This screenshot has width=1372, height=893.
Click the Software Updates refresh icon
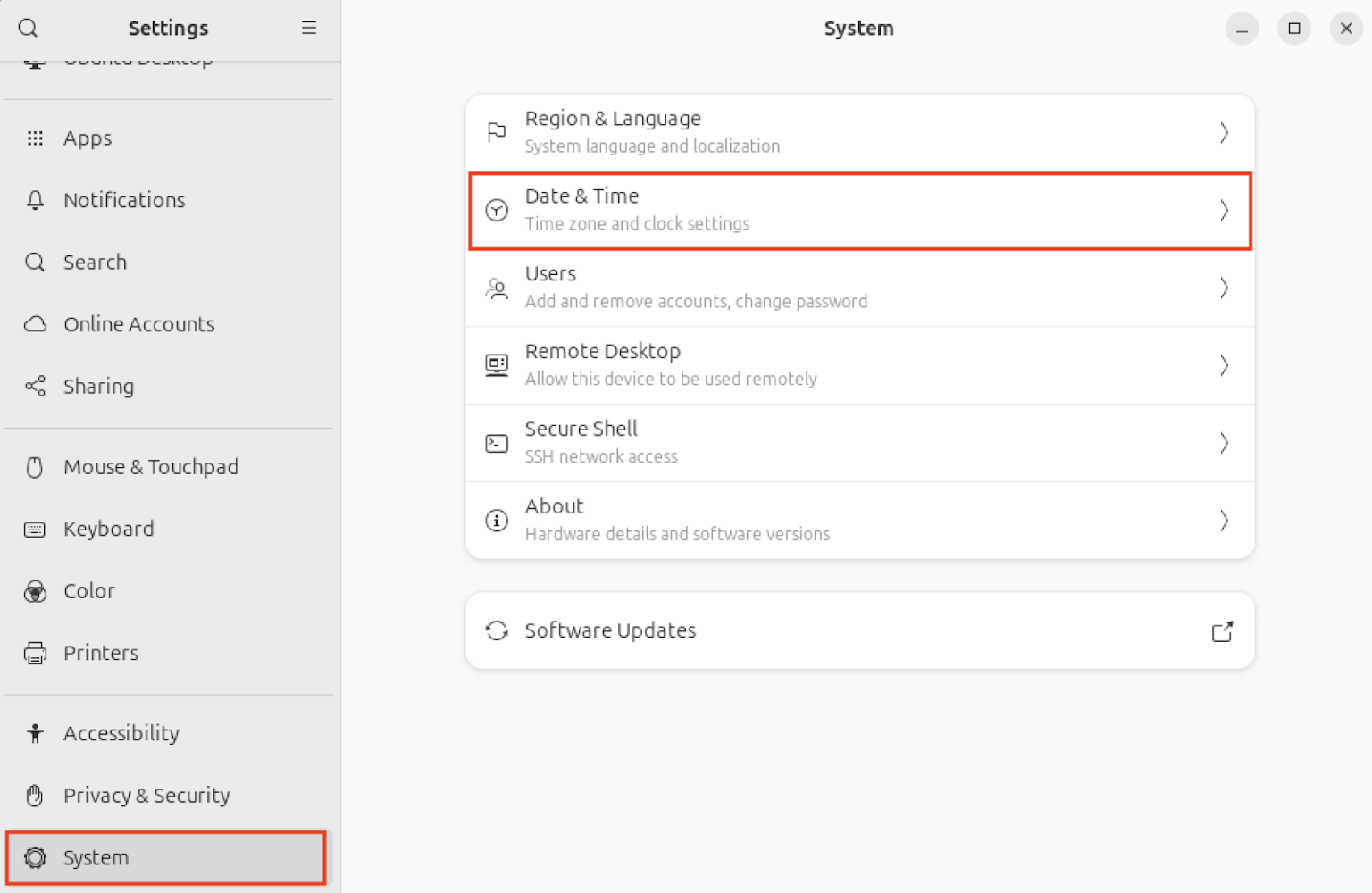[x=497, y=630]
